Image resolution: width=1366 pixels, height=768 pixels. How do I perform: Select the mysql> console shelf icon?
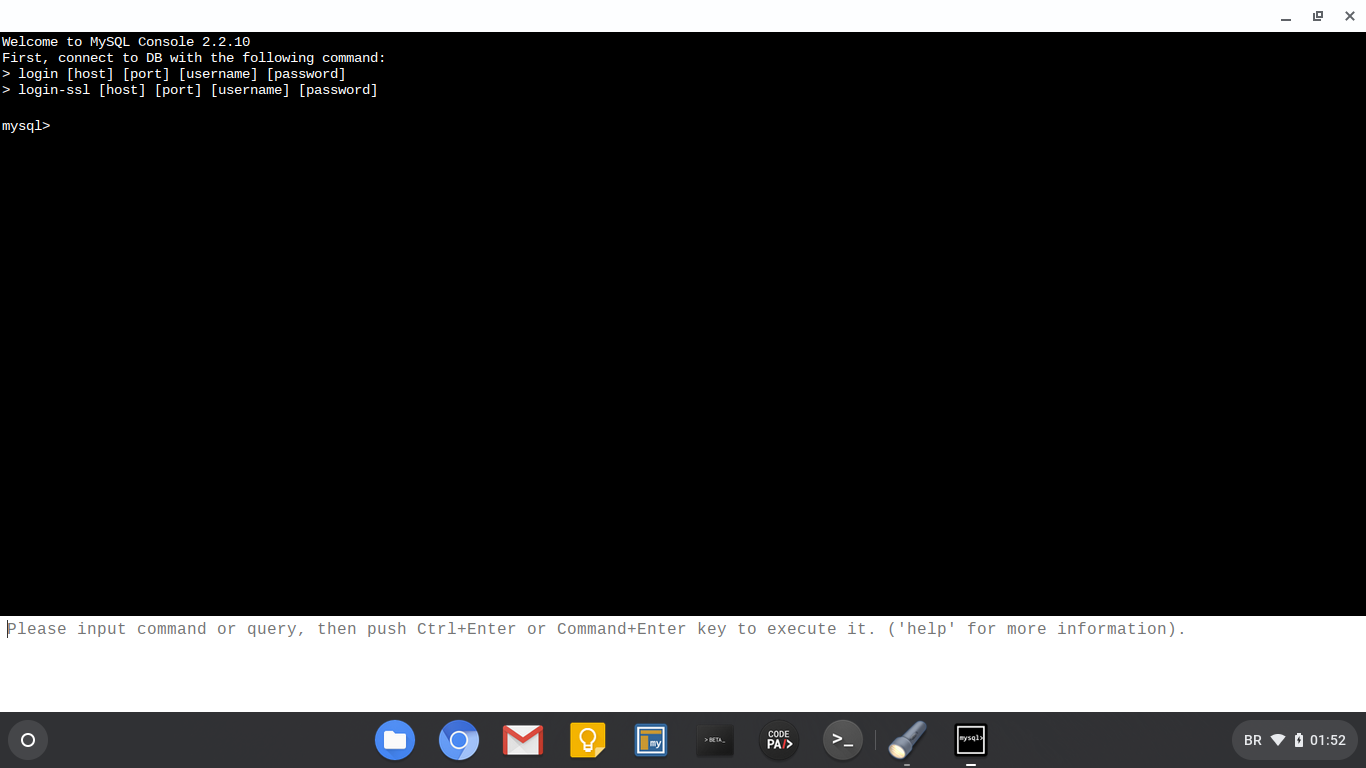pyautogui.click(x=971, y=740)
